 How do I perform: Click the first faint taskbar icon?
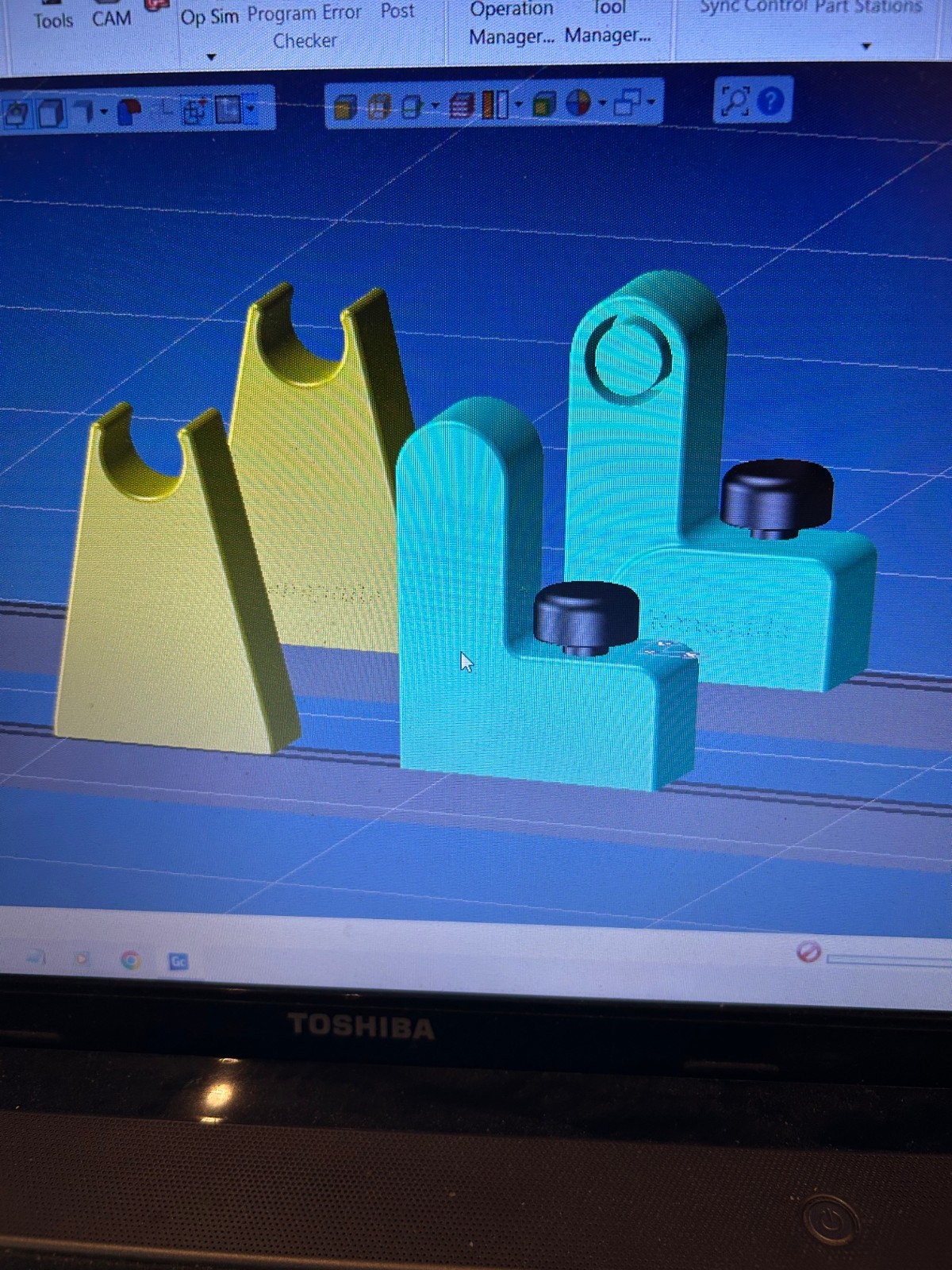[36, 958]
